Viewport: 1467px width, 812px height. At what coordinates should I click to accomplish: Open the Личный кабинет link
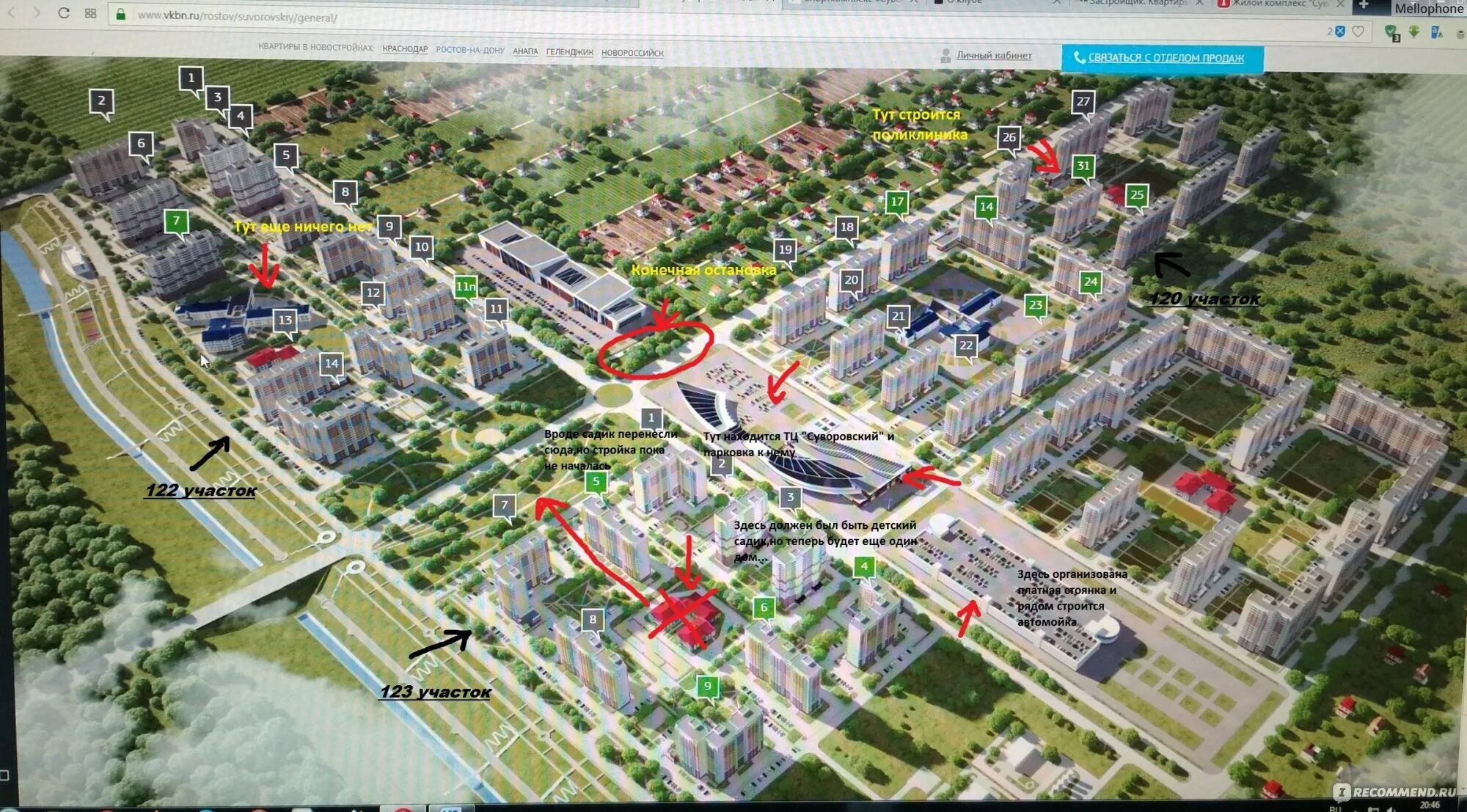coord(994,56)
